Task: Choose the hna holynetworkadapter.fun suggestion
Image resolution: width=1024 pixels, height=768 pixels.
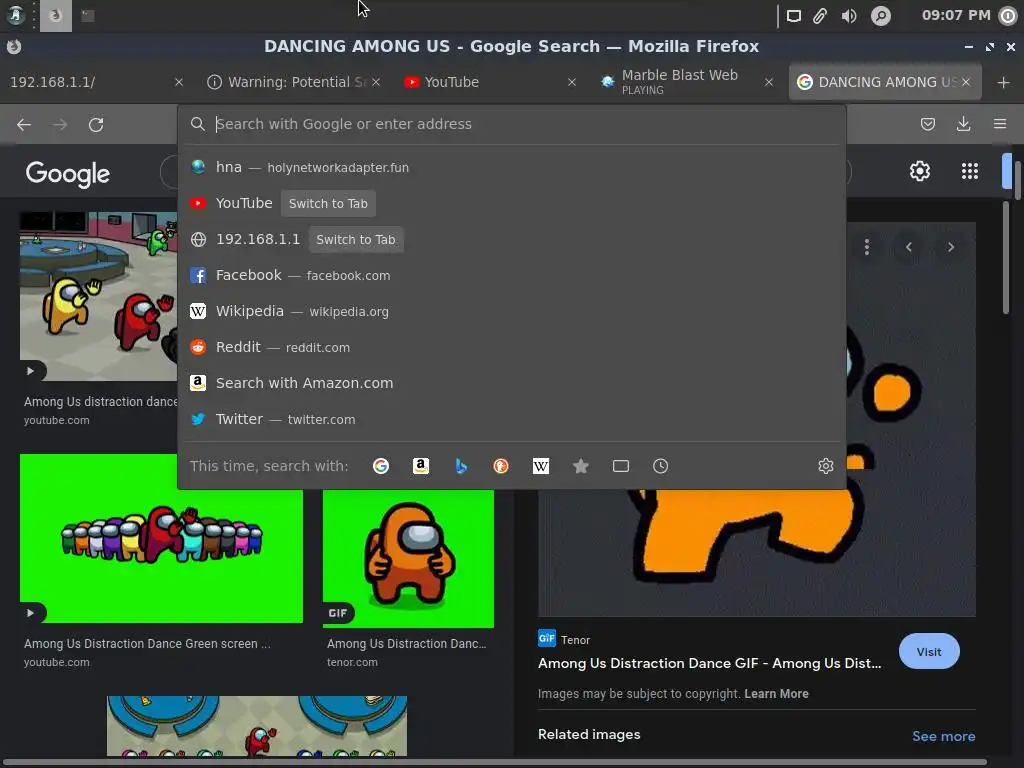Action: pyautogui.click(x=512, y=167)
